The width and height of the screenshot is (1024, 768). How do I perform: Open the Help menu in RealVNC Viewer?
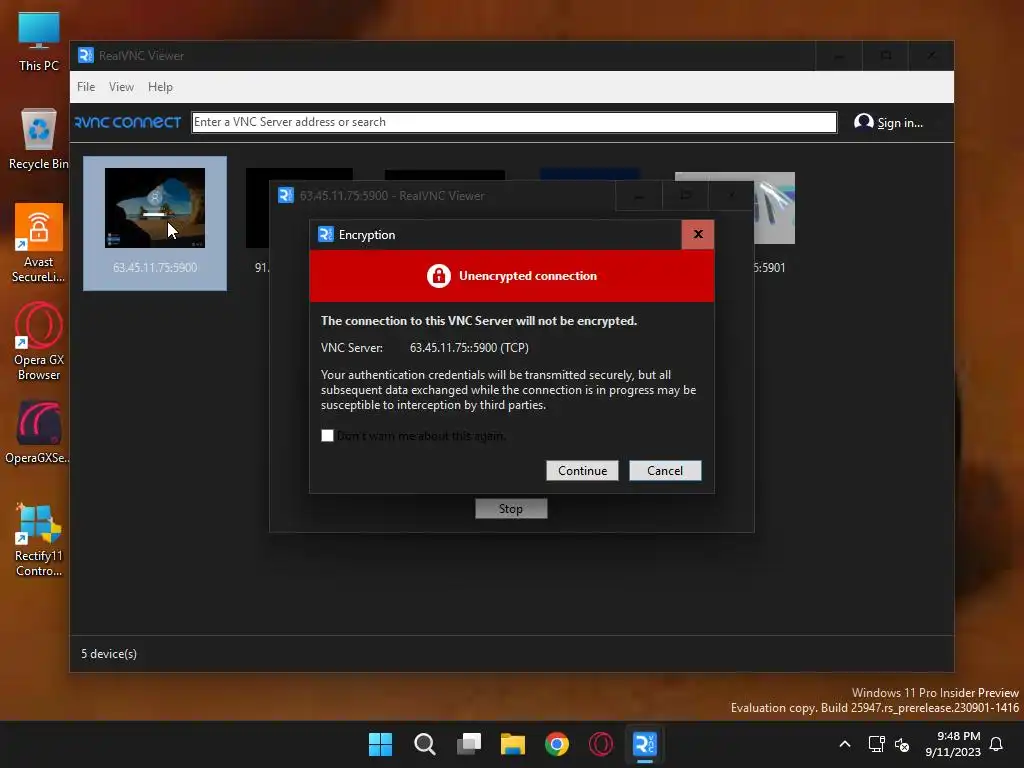click(160, 87)
